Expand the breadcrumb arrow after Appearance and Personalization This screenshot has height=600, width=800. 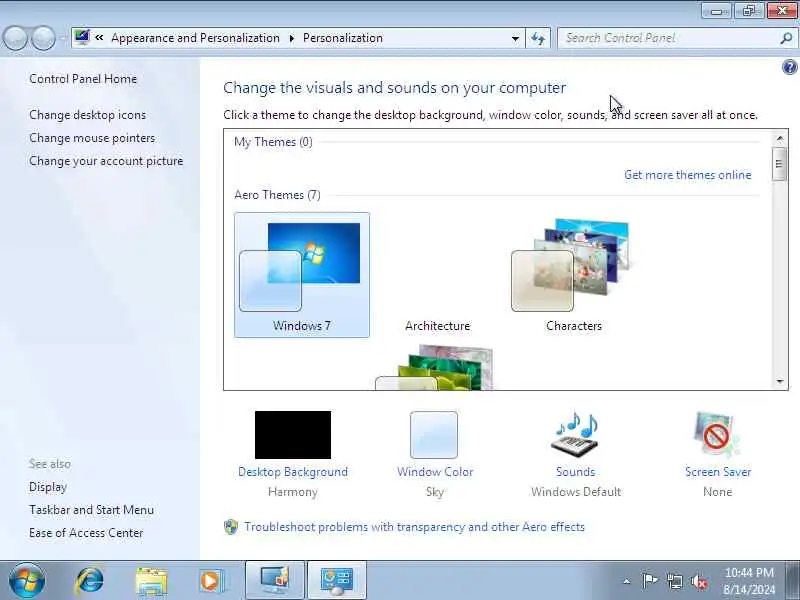292,38
